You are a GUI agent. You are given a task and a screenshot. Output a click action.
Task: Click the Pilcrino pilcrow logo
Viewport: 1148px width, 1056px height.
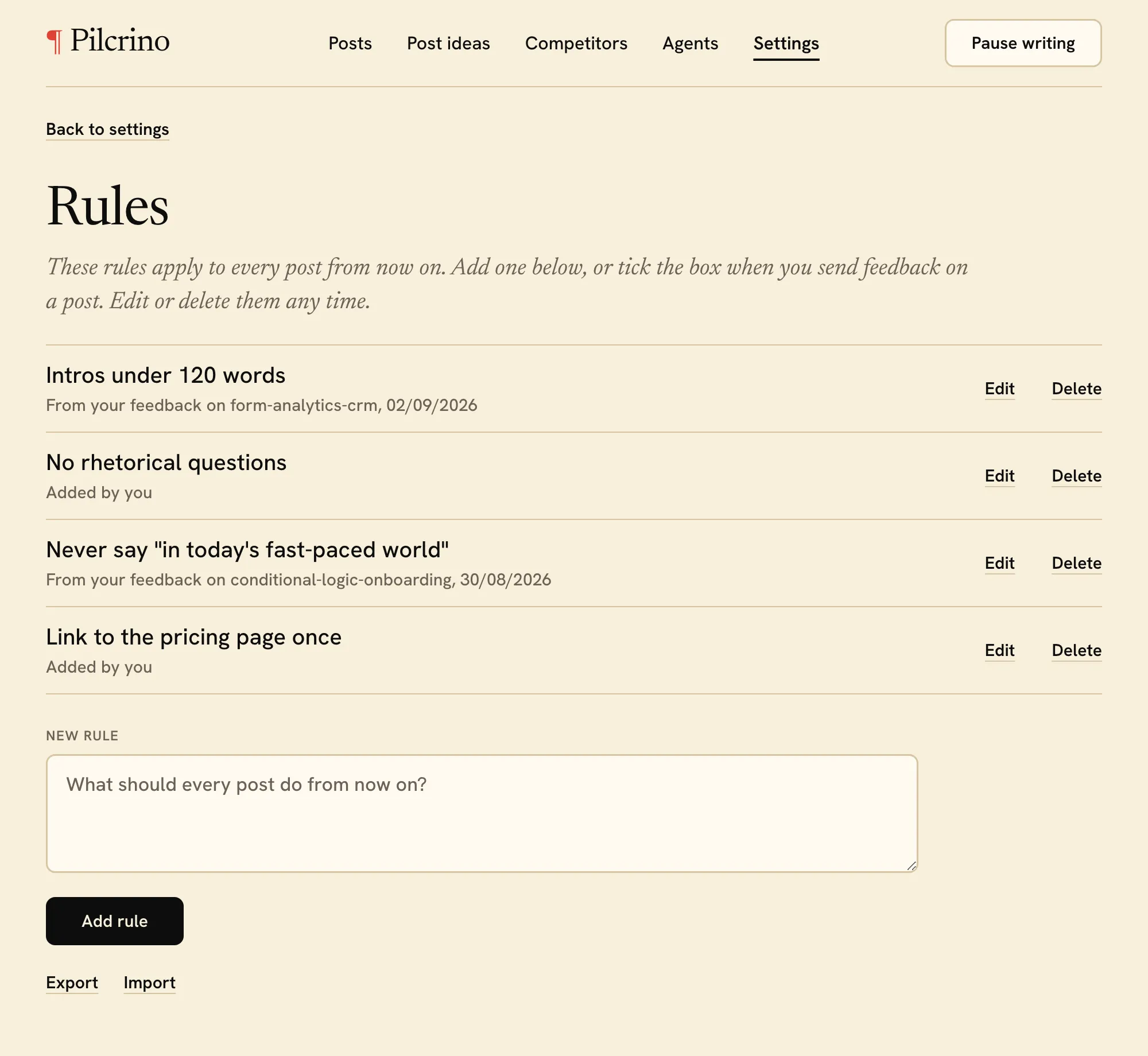[108, 41]
